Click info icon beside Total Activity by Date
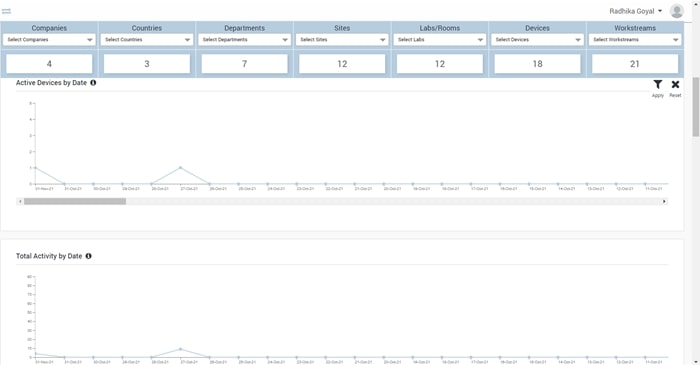This screenshot has width=700, height=365. pos(88,256)
